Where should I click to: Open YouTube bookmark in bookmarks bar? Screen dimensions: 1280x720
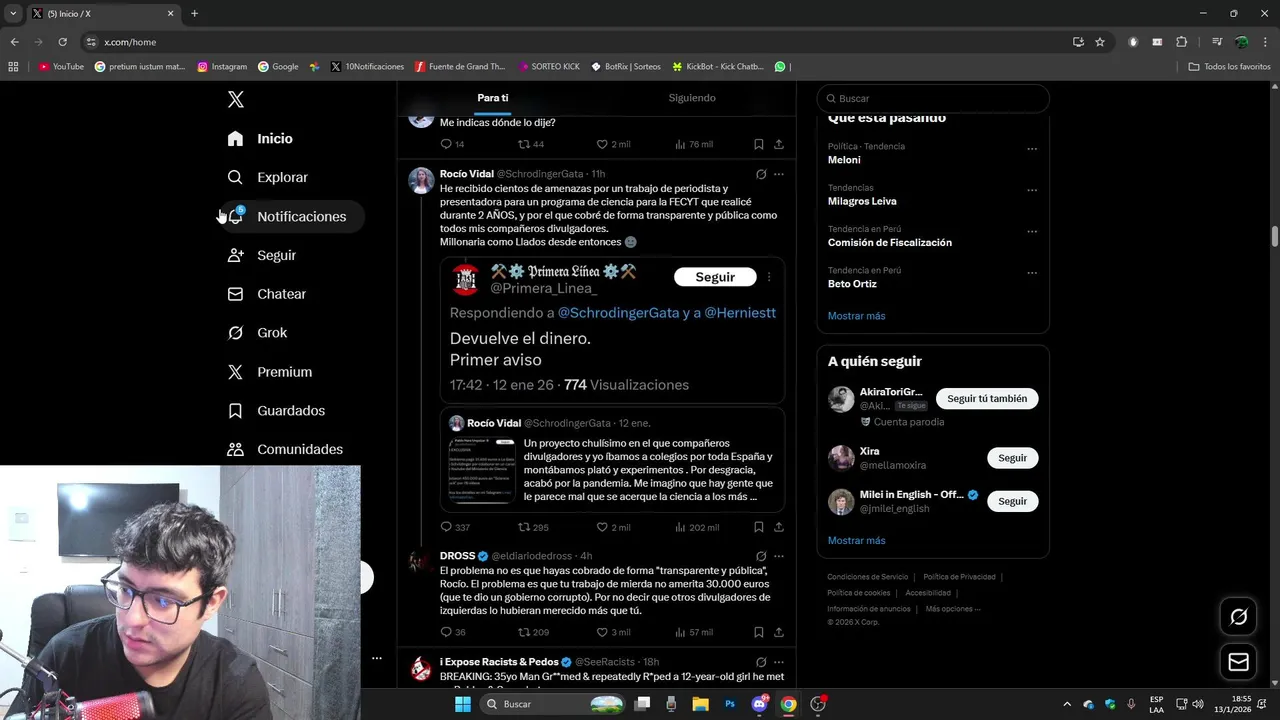coord(61,67)
